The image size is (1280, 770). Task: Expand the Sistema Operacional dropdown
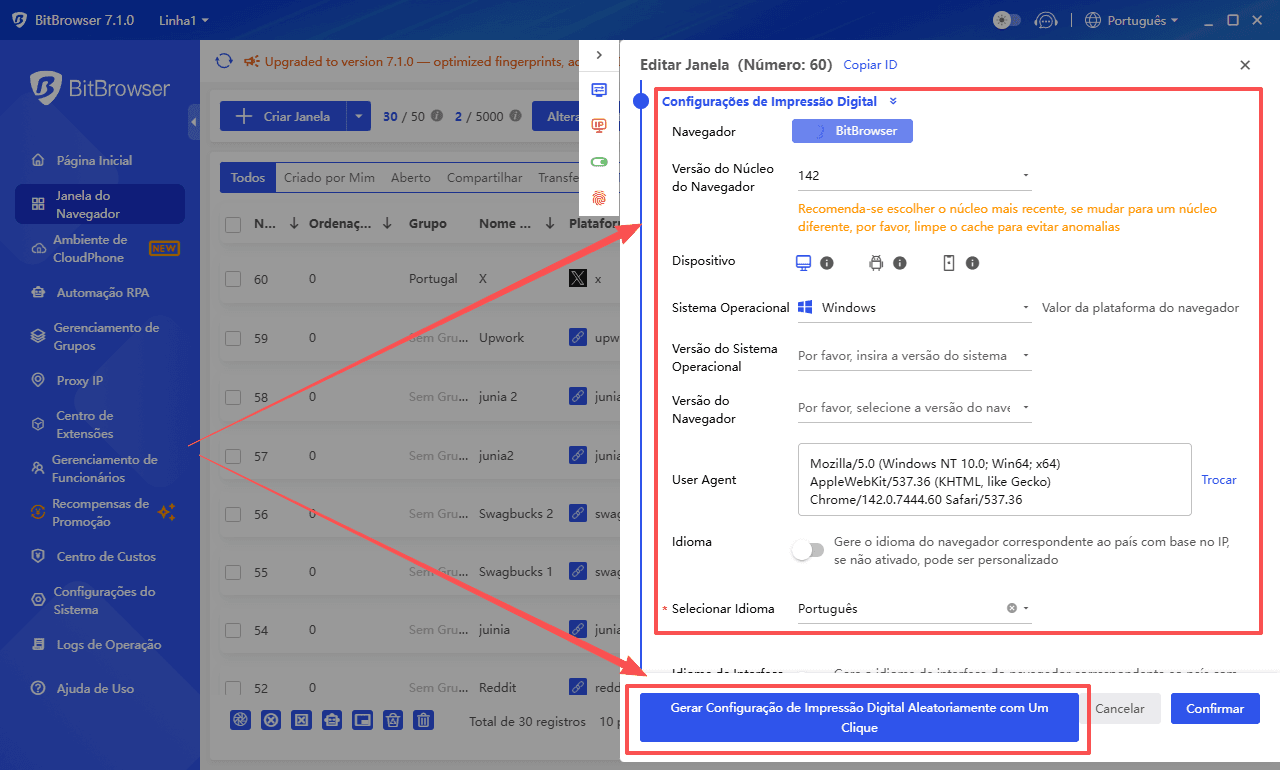click(x=912, y=307)
